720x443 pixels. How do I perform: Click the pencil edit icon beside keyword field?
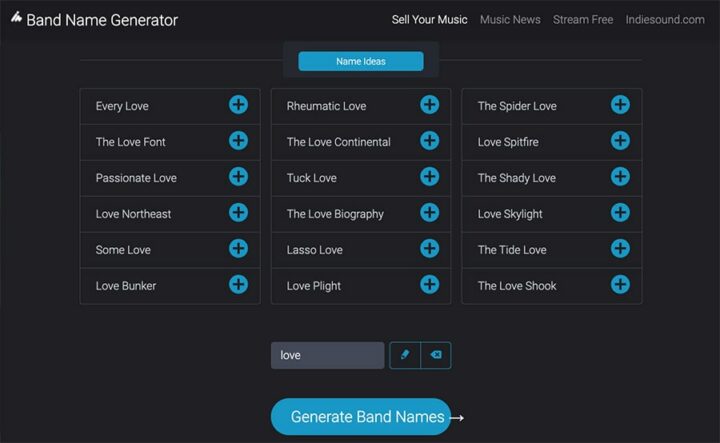[405, 355]
